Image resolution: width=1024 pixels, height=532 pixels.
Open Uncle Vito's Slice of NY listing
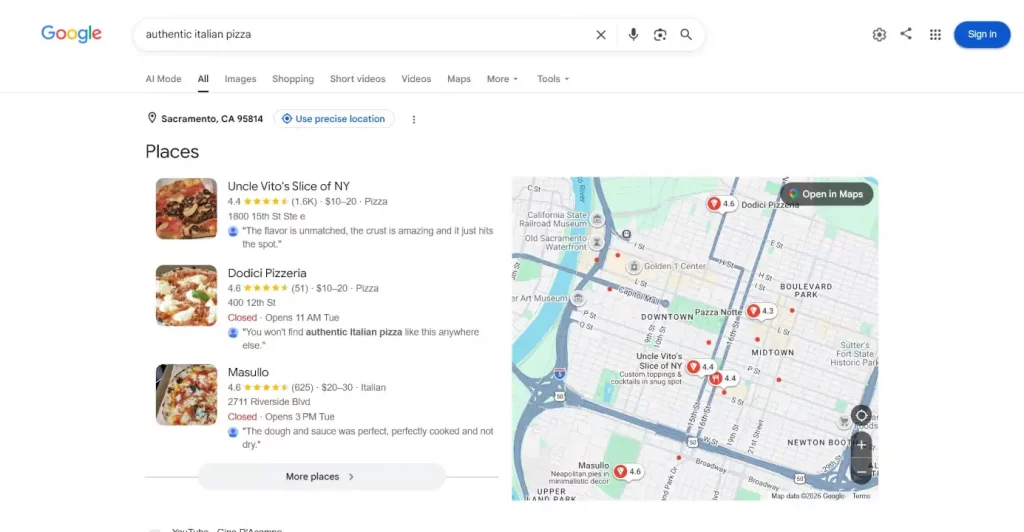289,186
